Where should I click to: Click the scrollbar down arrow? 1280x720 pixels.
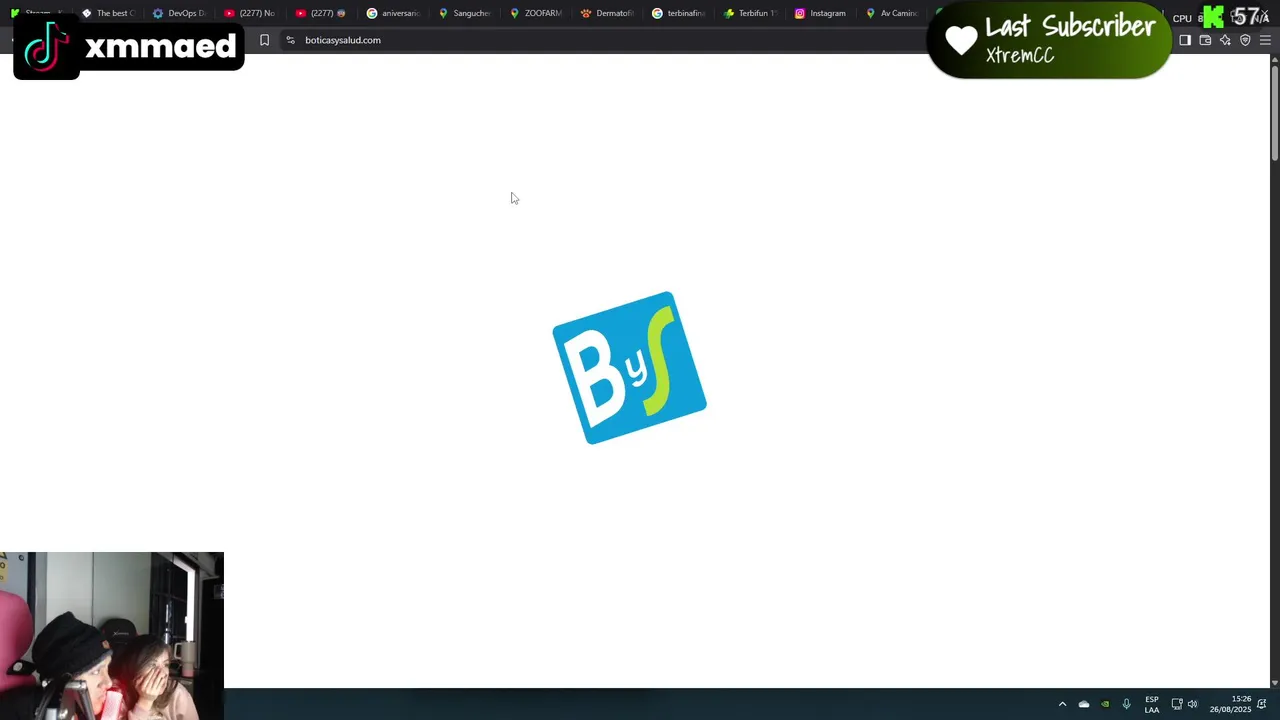point(1274,683)
